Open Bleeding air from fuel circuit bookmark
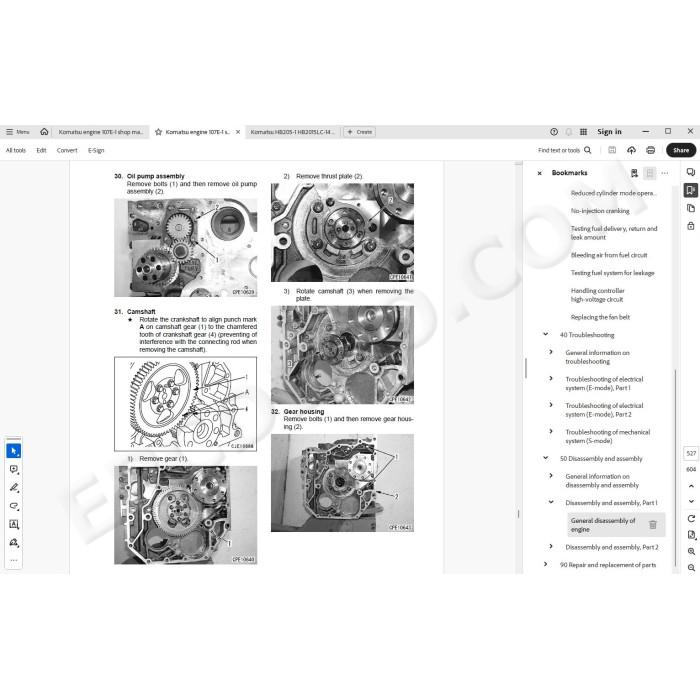The width and height of the screenshot is (700, 700). 609,255
